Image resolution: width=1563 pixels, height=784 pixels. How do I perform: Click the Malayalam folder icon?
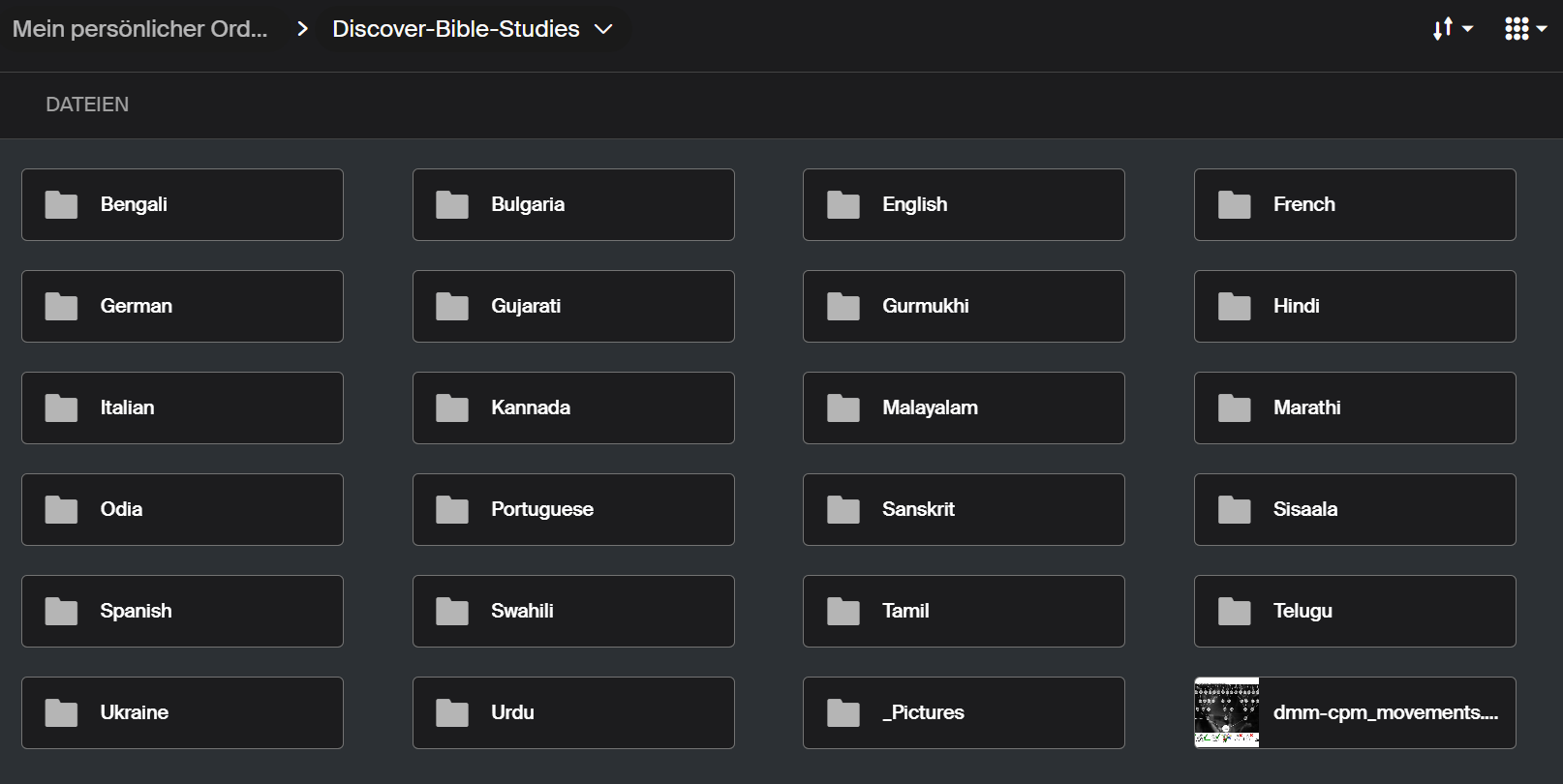pyautogui.click(x=843, y=407)
